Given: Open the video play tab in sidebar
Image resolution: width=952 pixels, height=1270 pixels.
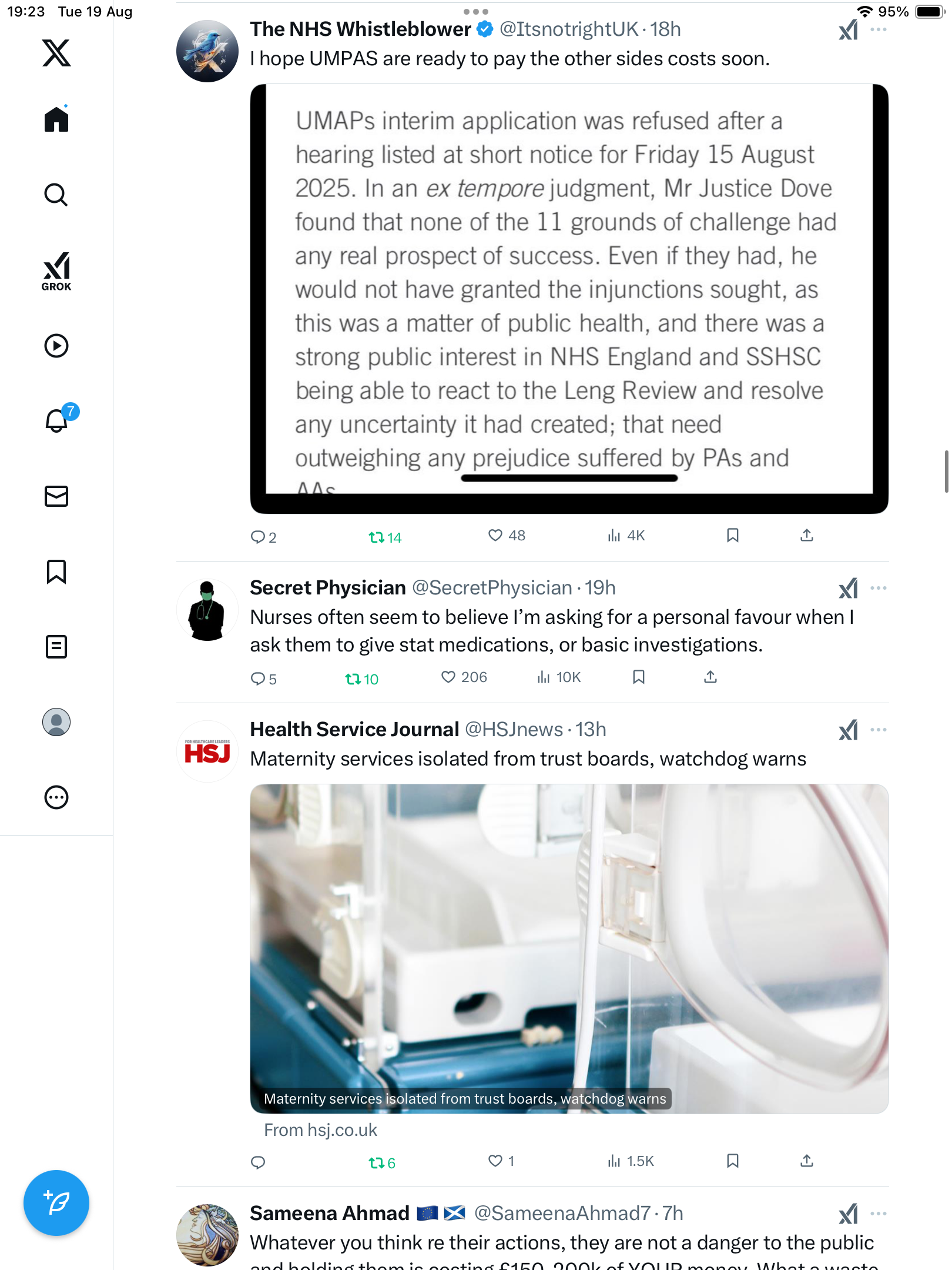Looking at the screenshot, I should [56, 346].
